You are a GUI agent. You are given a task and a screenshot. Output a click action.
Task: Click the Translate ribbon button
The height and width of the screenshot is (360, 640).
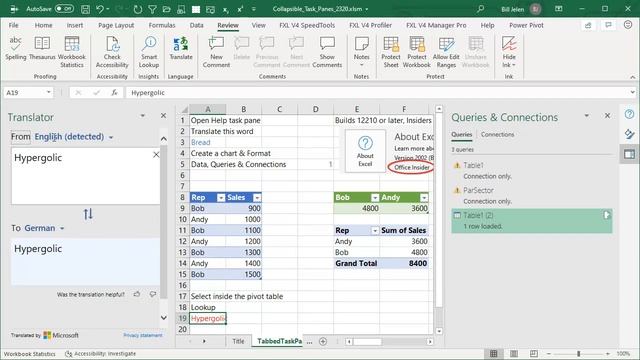pyautogui.click(x=181, y=49)
